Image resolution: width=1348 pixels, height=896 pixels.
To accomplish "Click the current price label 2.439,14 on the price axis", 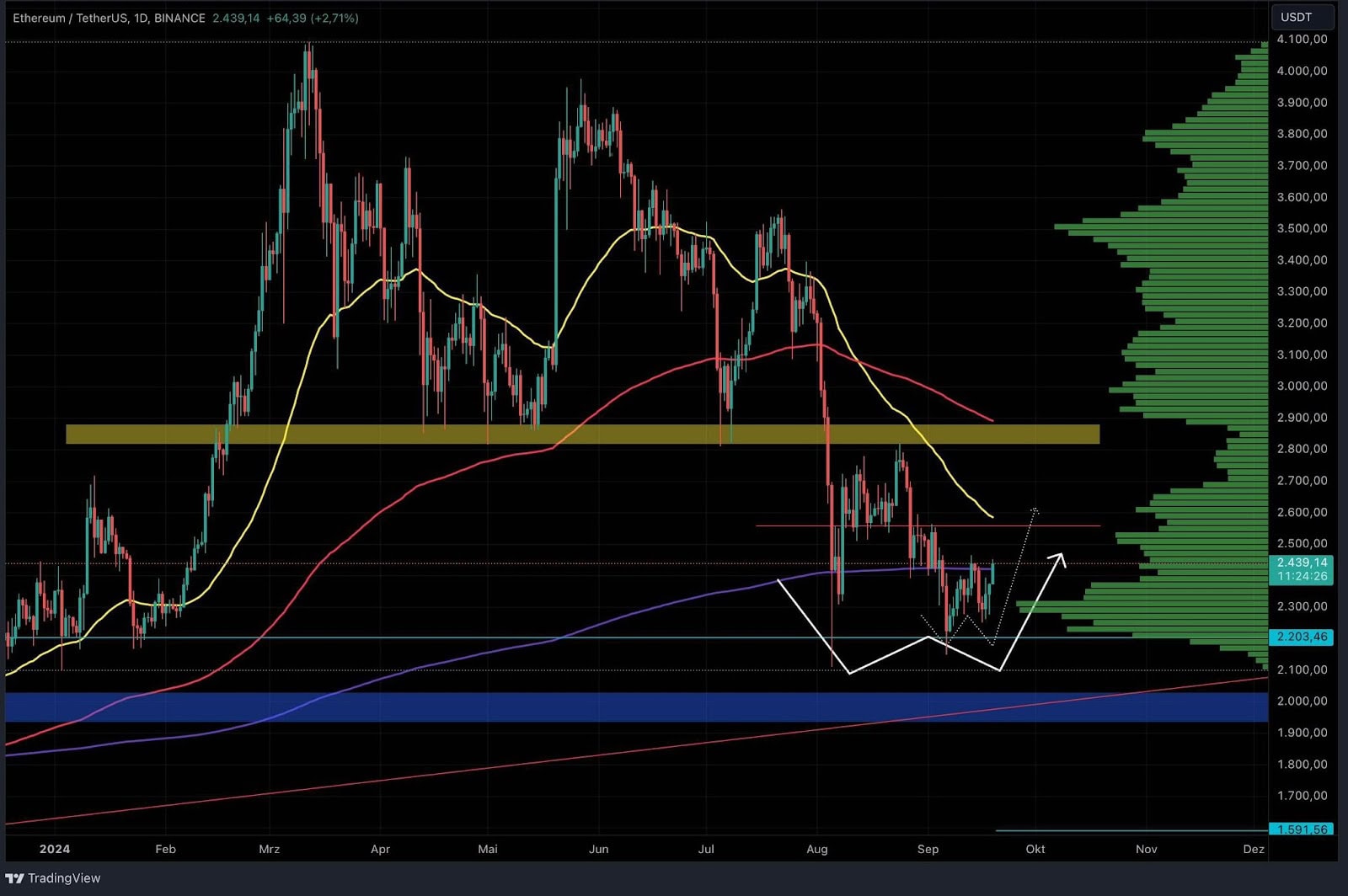I will (1302, 563).
